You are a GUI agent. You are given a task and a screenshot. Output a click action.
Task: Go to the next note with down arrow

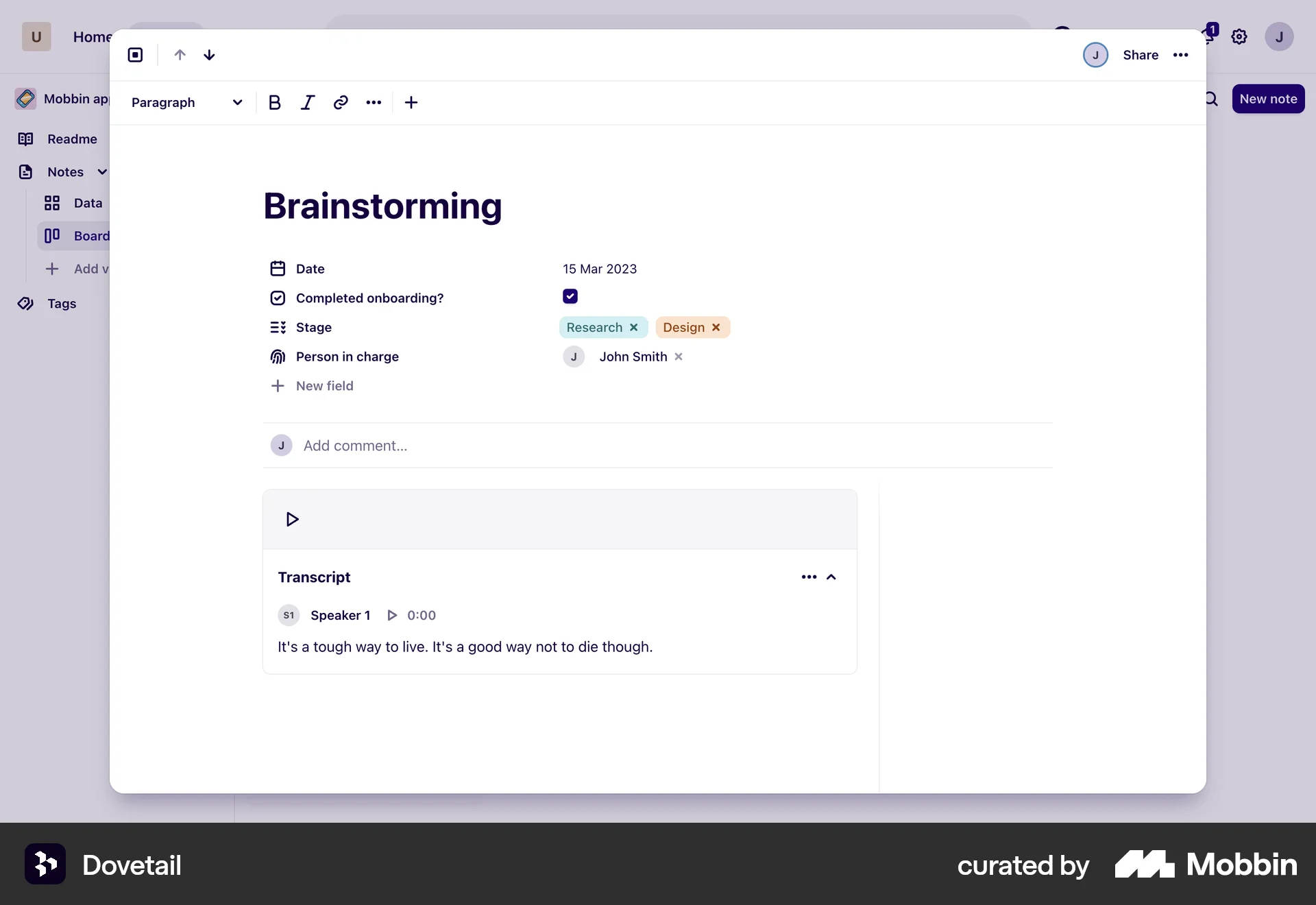tap(209, 55)
